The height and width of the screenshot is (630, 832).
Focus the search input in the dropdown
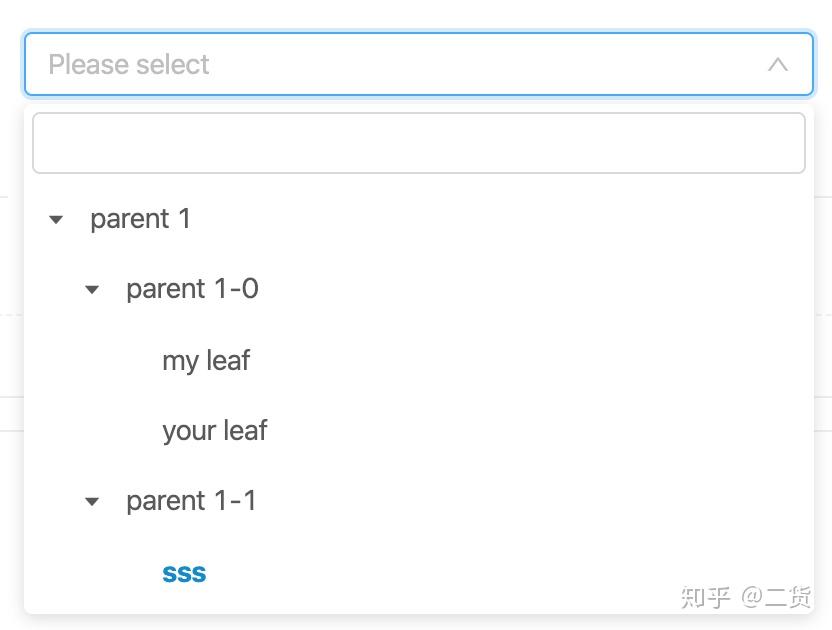click(418, 143)
